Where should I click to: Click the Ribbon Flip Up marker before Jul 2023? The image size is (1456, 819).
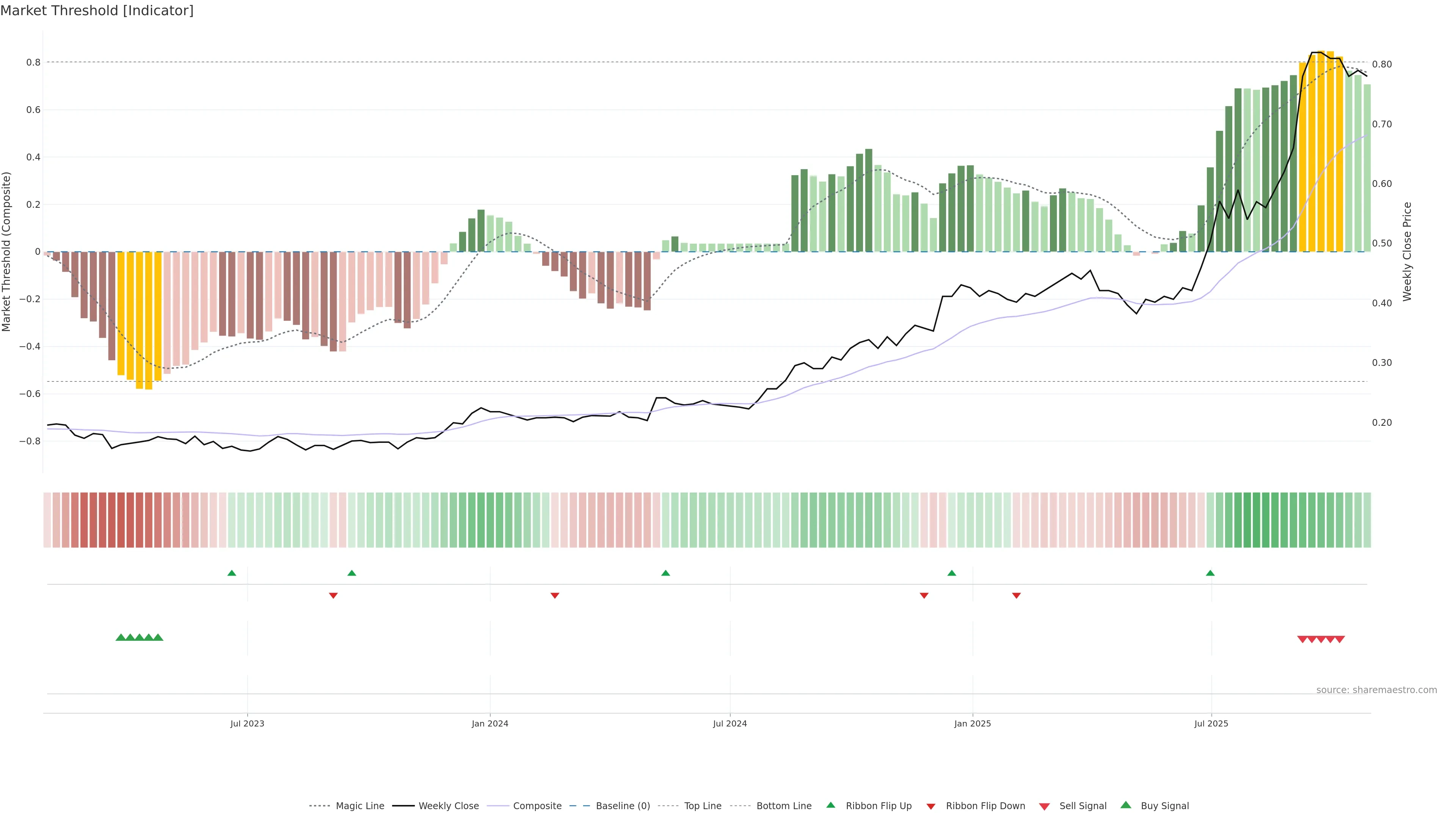tap(232, 573)
